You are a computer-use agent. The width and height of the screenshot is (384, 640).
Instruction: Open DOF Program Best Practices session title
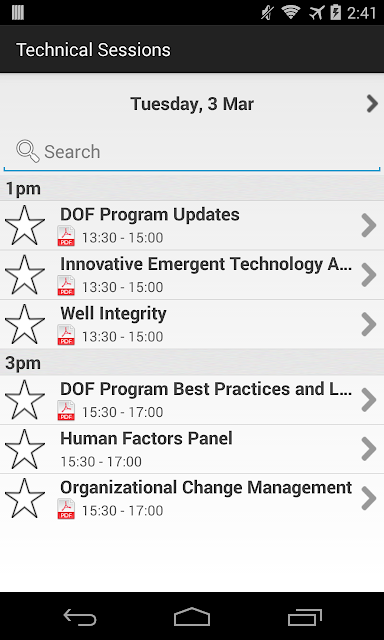206,390
